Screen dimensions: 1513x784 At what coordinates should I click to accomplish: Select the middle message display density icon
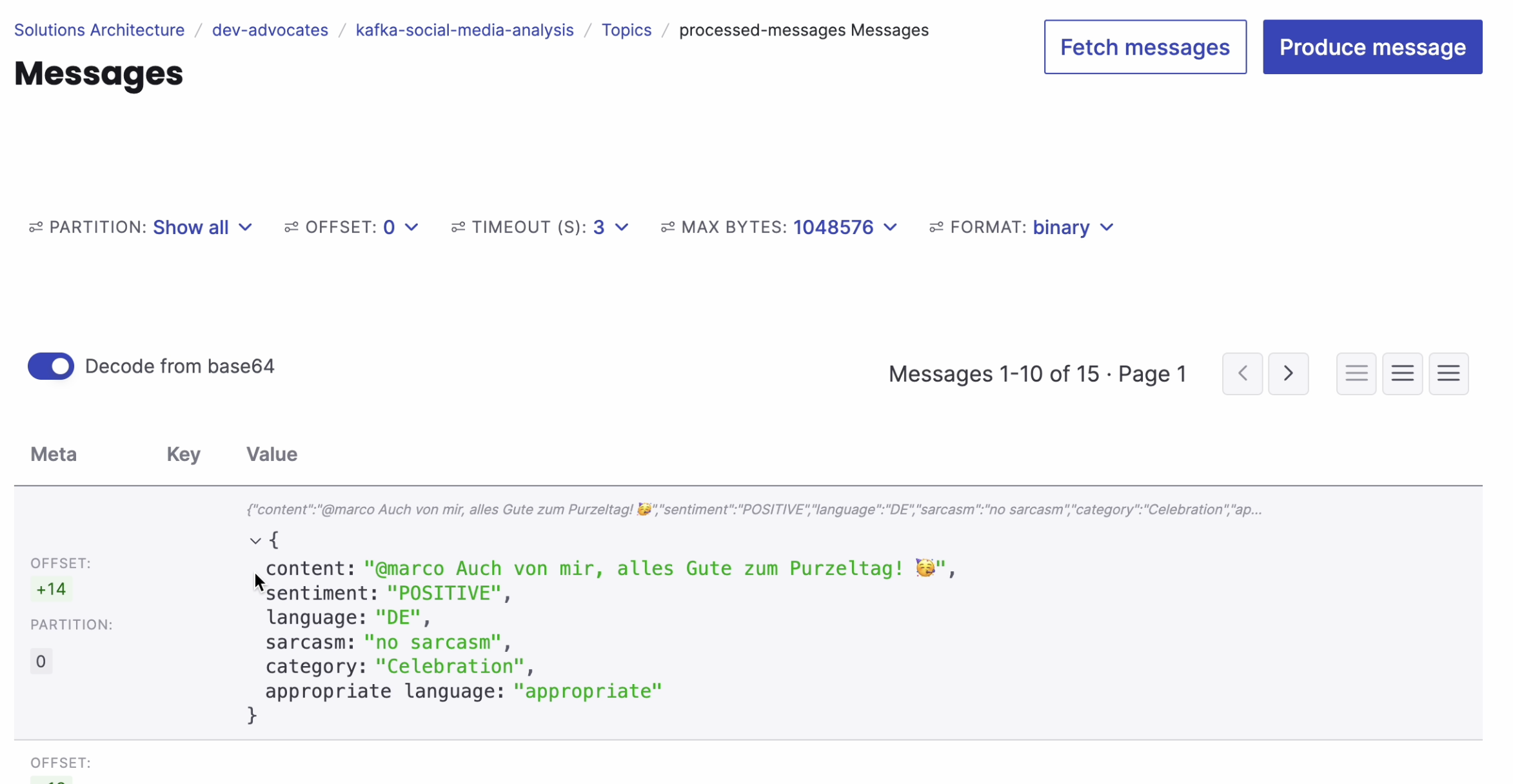[x=1402, y=373]
